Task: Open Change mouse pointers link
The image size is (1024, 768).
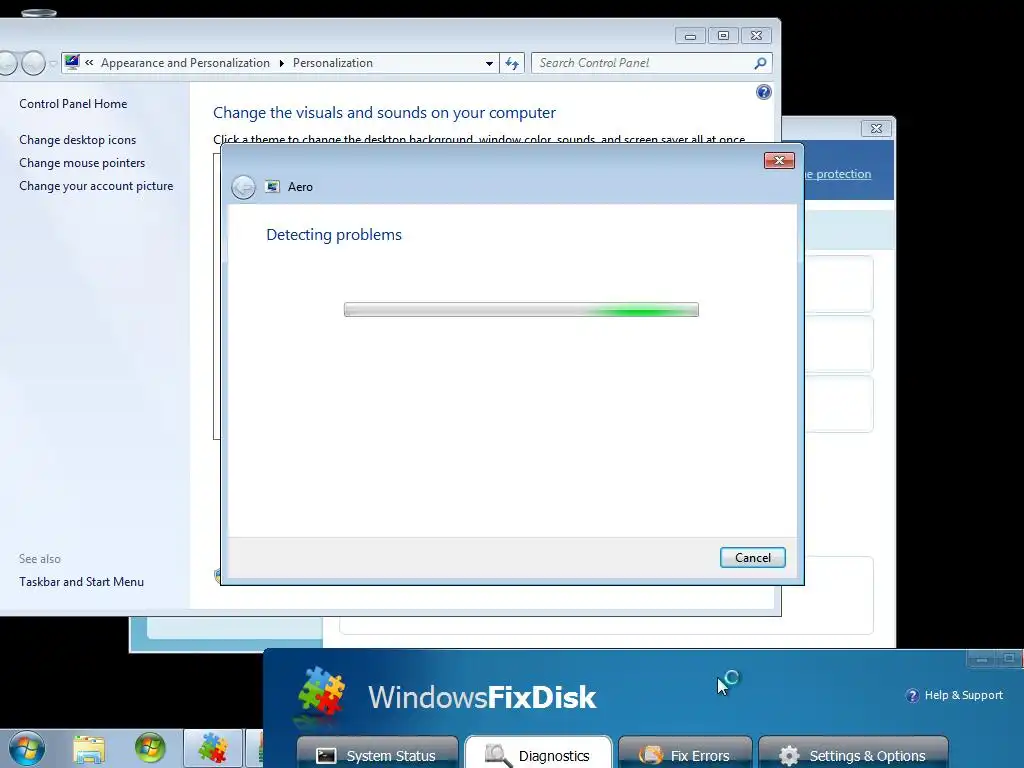Action: point(82,163)
